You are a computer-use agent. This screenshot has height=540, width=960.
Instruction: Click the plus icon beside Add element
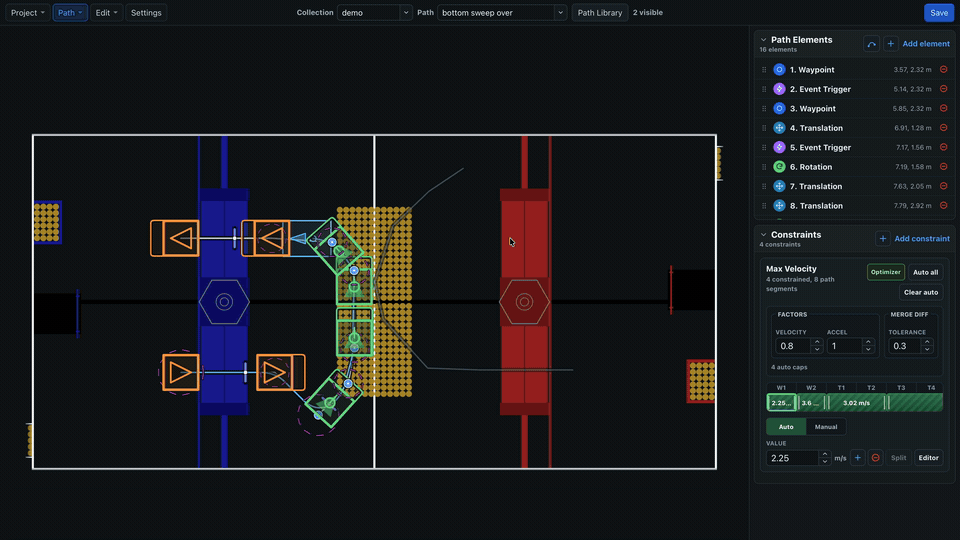(891, 43)
